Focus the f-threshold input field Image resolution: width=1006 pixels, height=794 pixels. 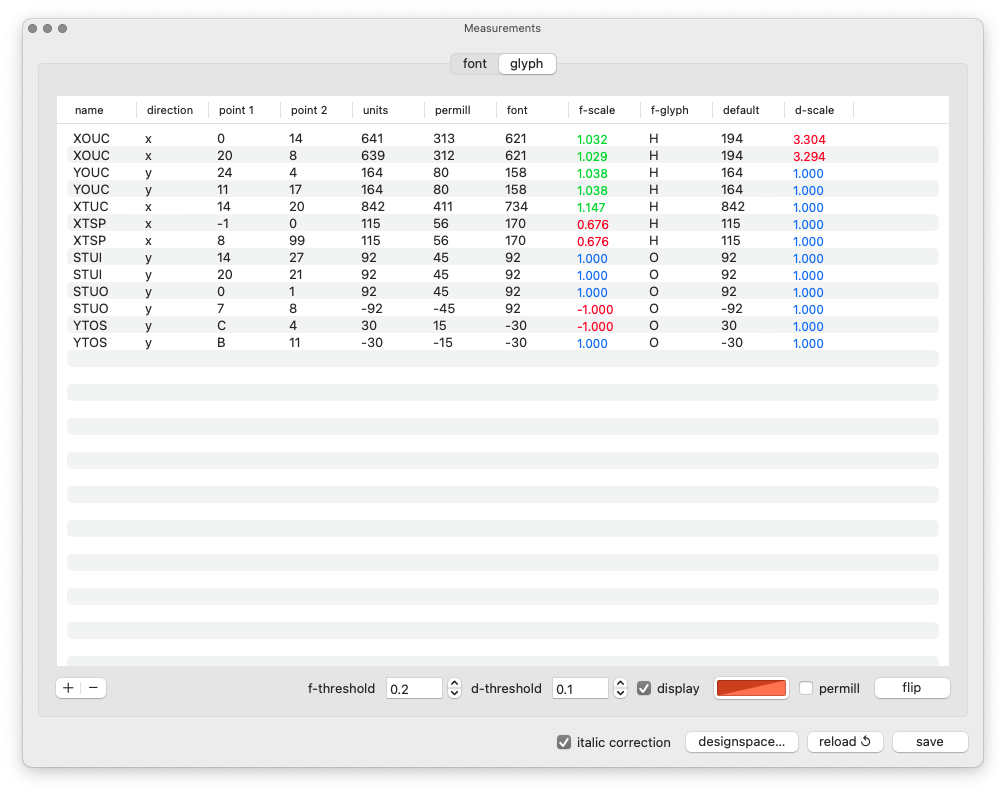[x=414, y=688]
